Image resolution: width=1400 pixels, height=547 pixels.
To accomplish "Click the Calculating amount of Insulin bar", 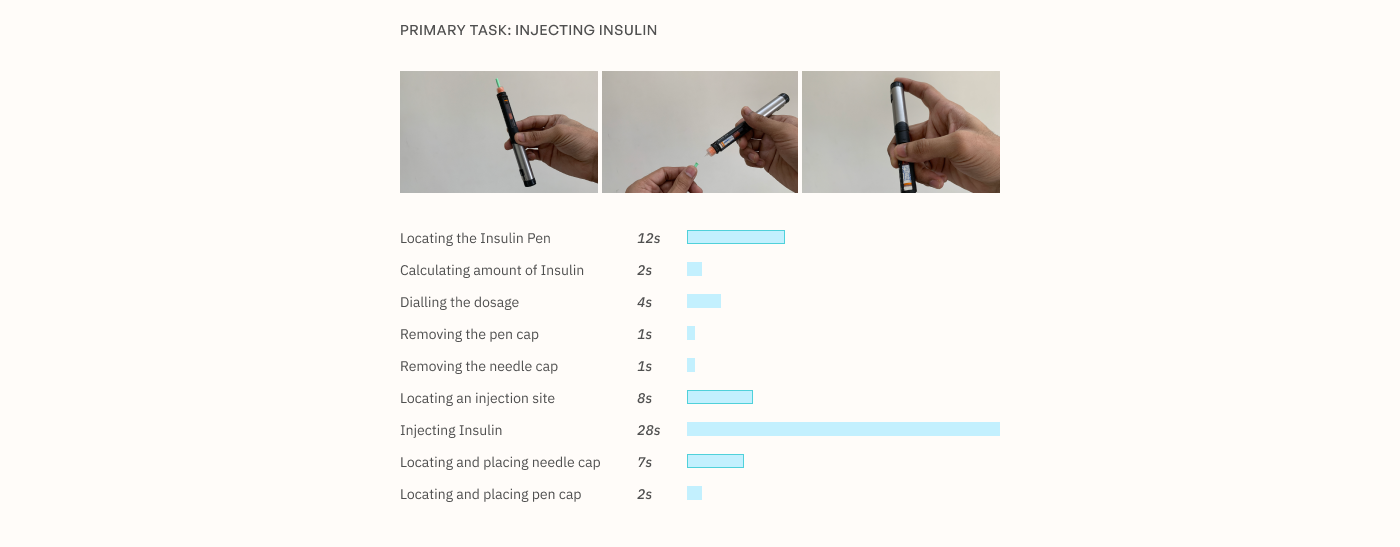I will point(694,269).
